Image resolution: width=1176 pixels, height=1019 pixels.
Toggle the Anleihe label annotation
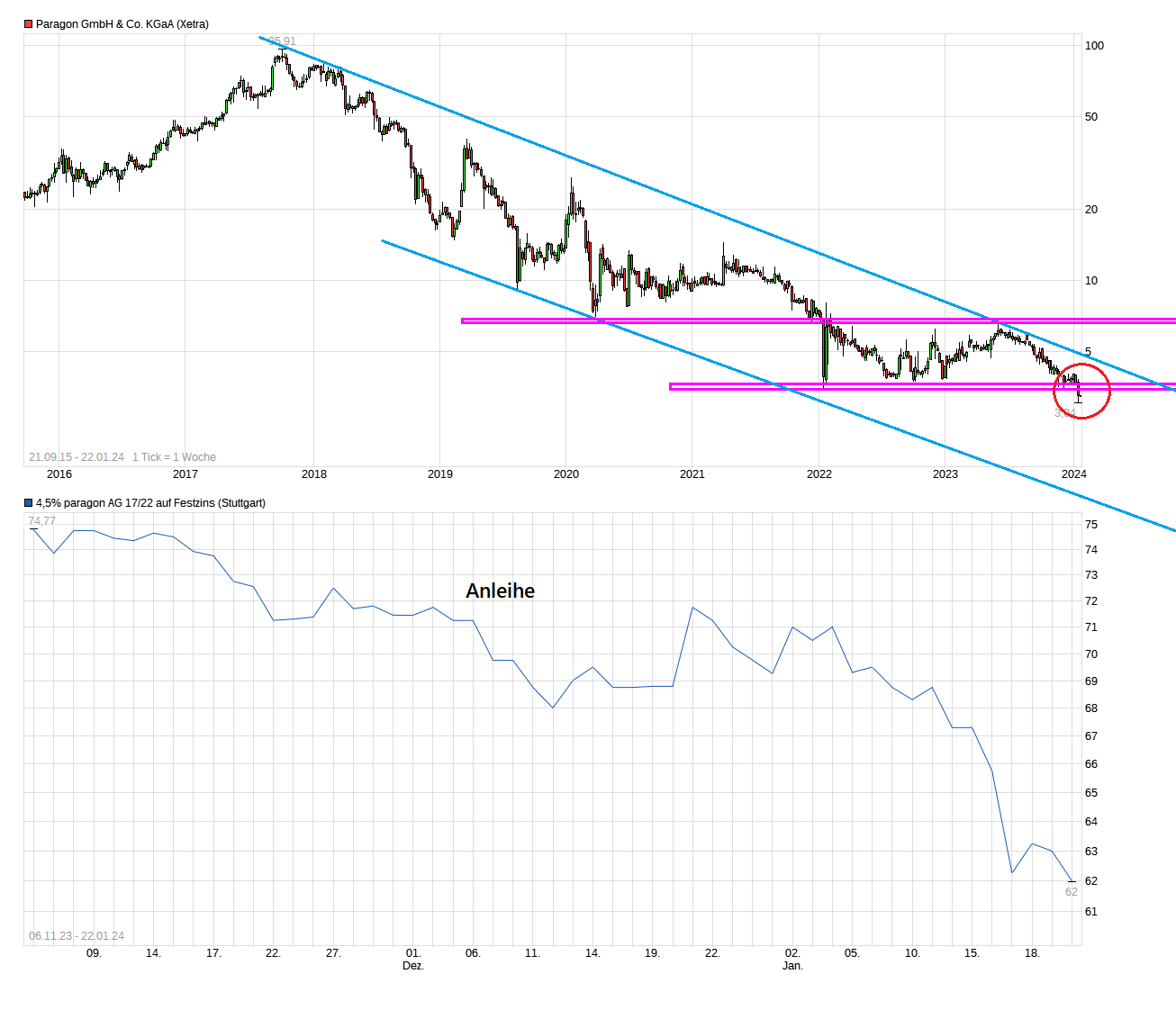(x=500, y=591)
